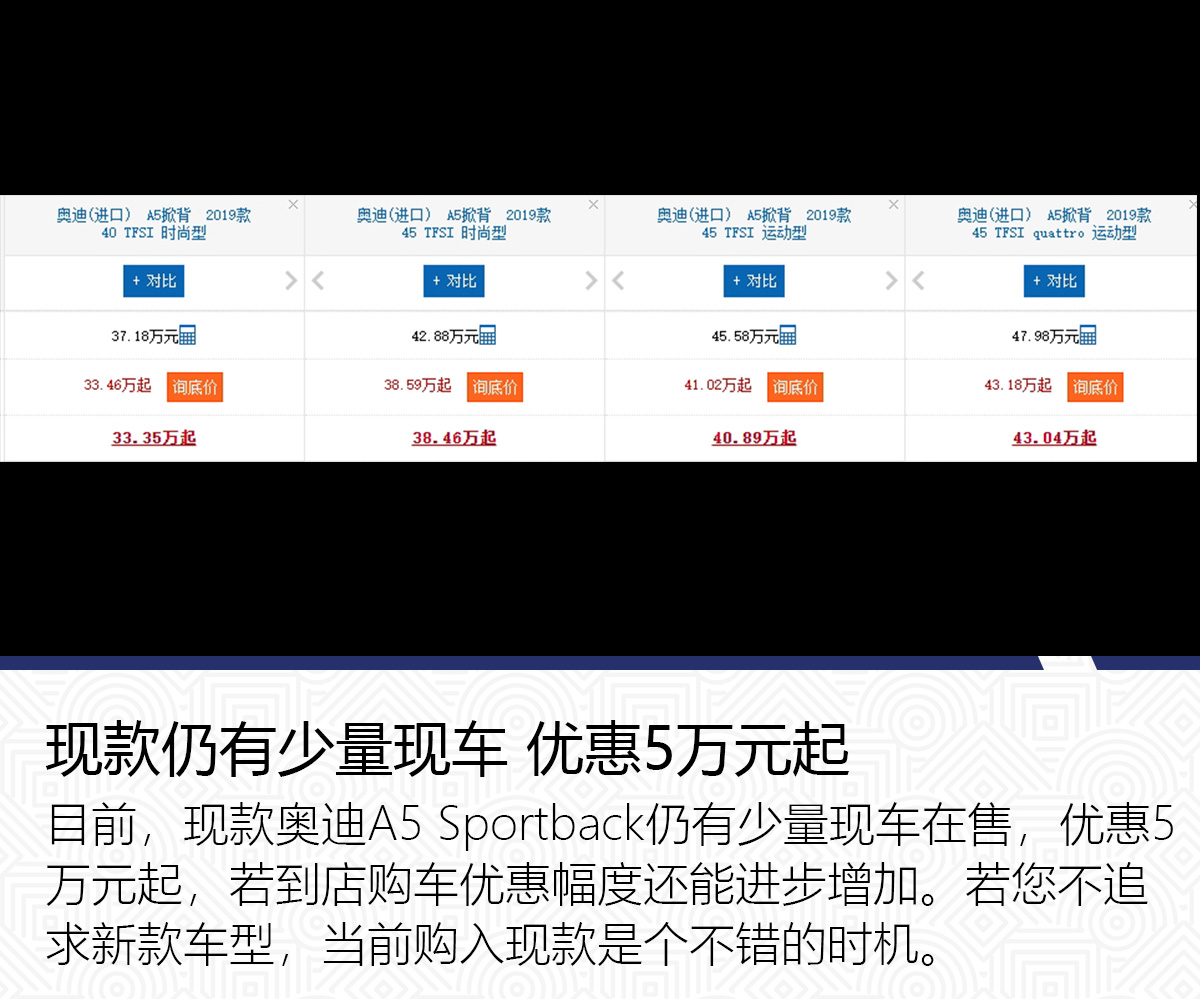Viewport: 1200px width, 1000px height.
Task: Add 45 TFSI 运动型 to 对比
Action: point(754,281)
